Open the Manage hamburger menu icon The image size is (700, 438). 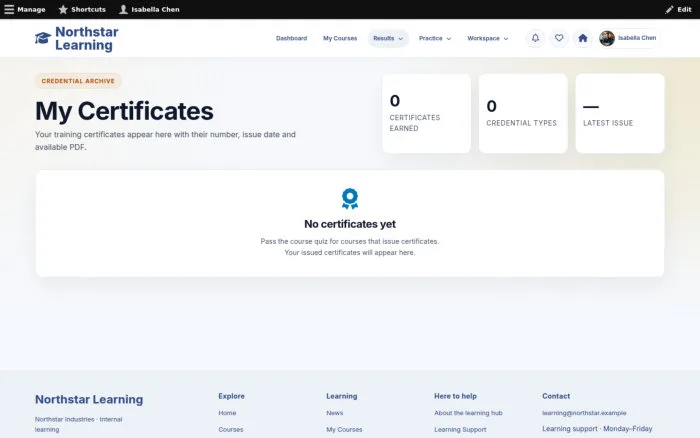click(x=9, y=9)
